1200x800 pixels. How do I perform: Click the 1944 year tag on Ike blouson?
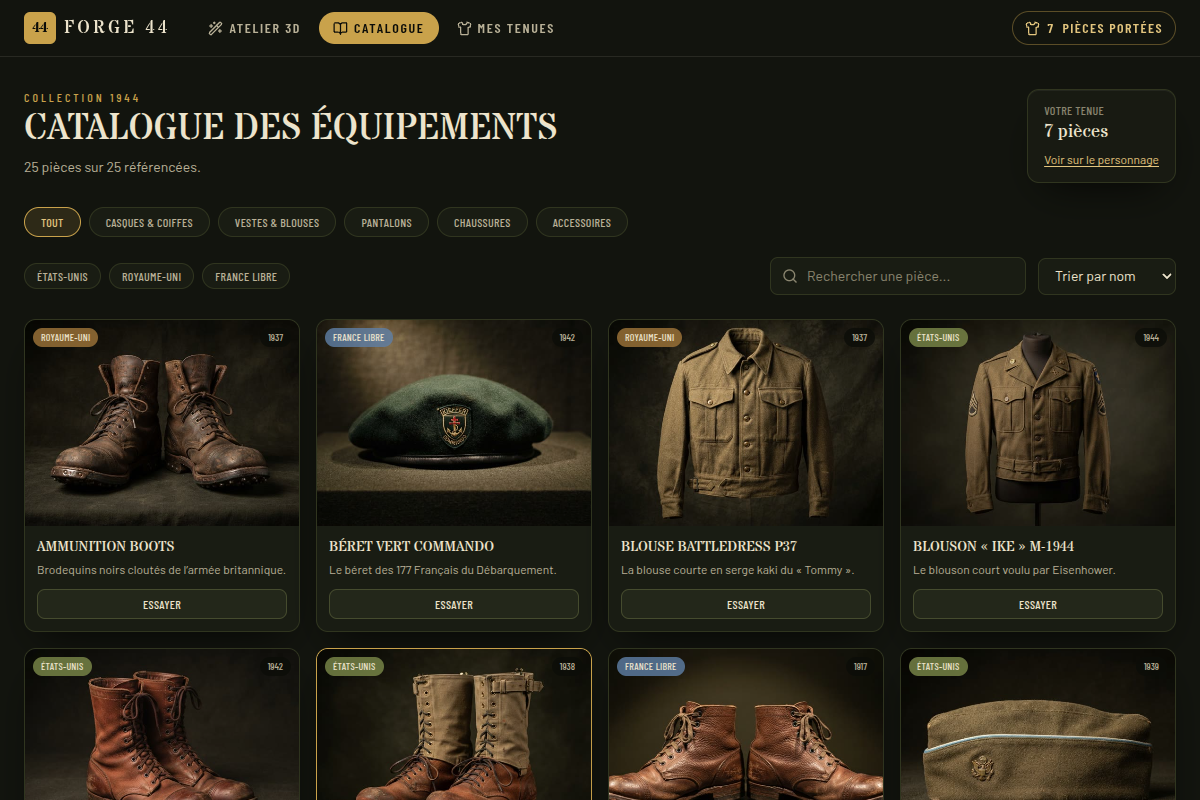coord(1151,338)
